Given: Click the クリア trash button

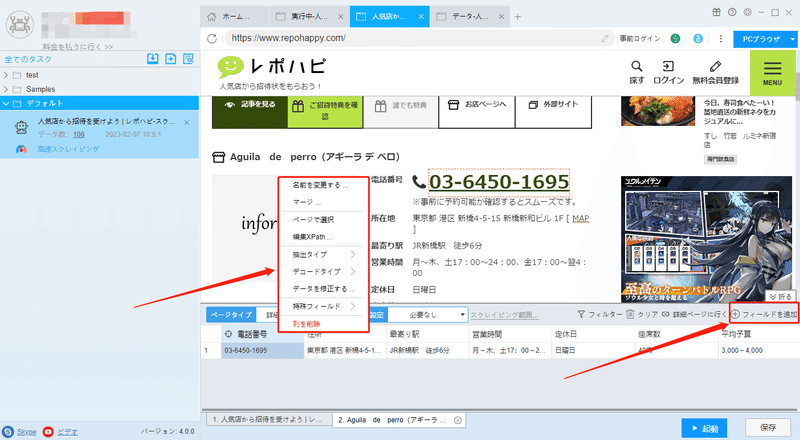Looking at the screenshot, I should tap(642, 314).
